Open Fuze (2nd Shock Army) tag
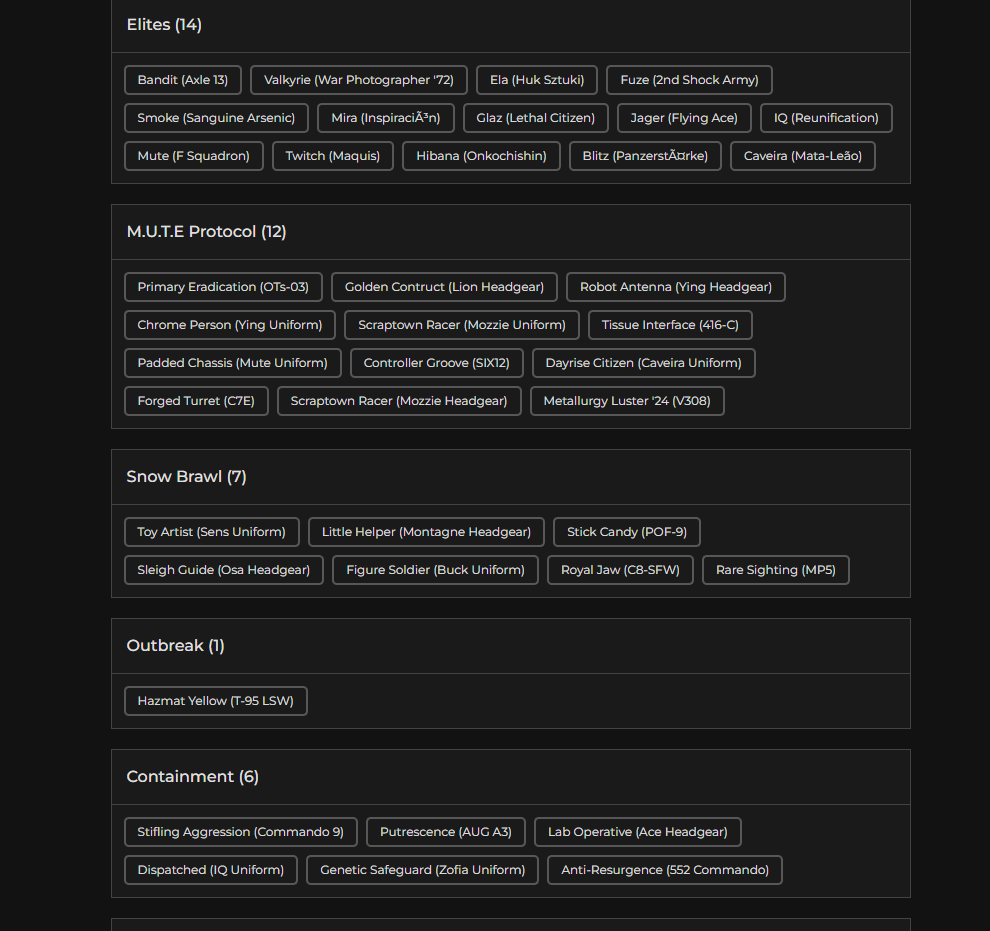 (689, 80)
